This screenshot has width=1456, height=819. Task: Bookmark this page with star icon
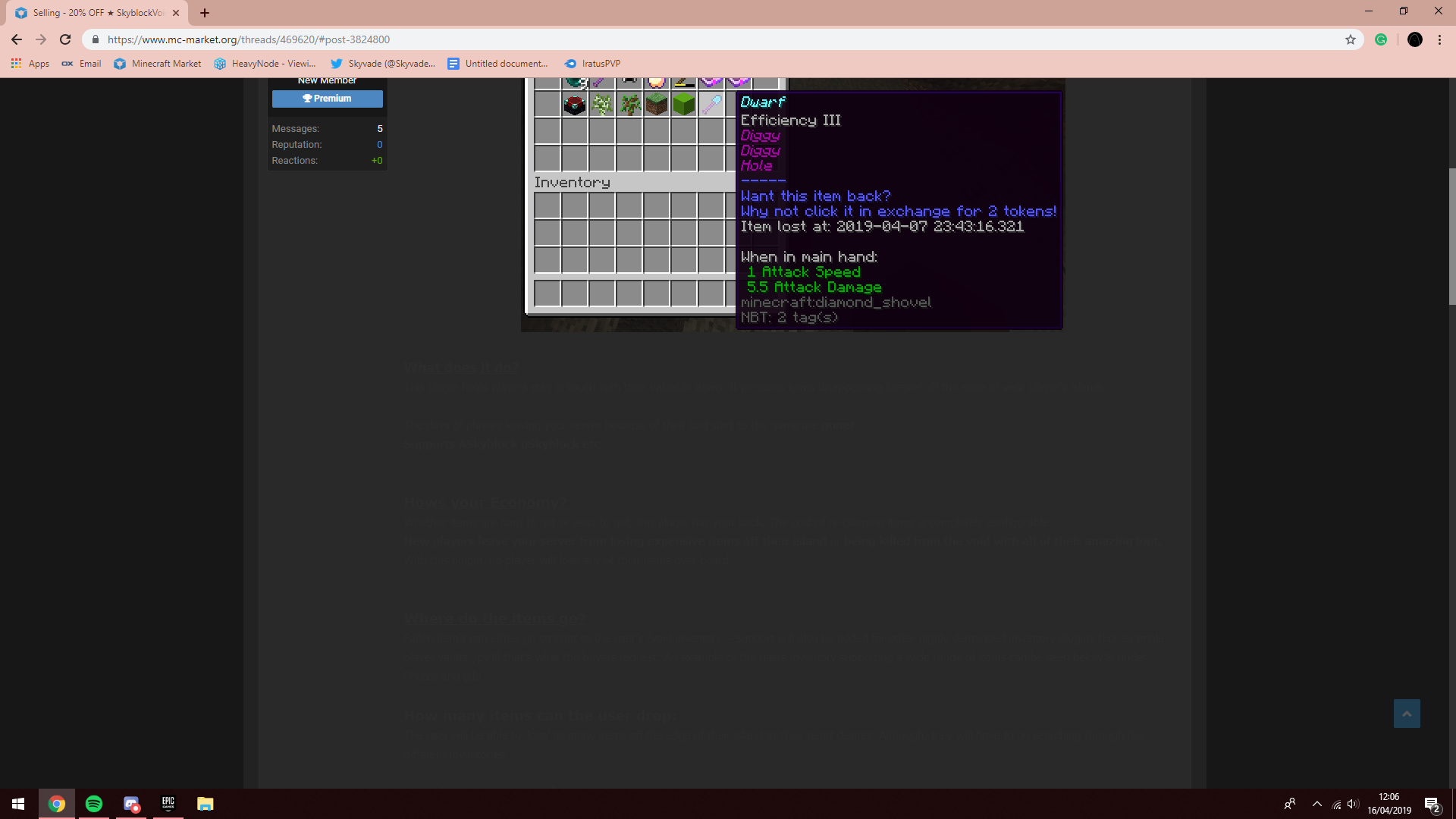(1351, 39)
